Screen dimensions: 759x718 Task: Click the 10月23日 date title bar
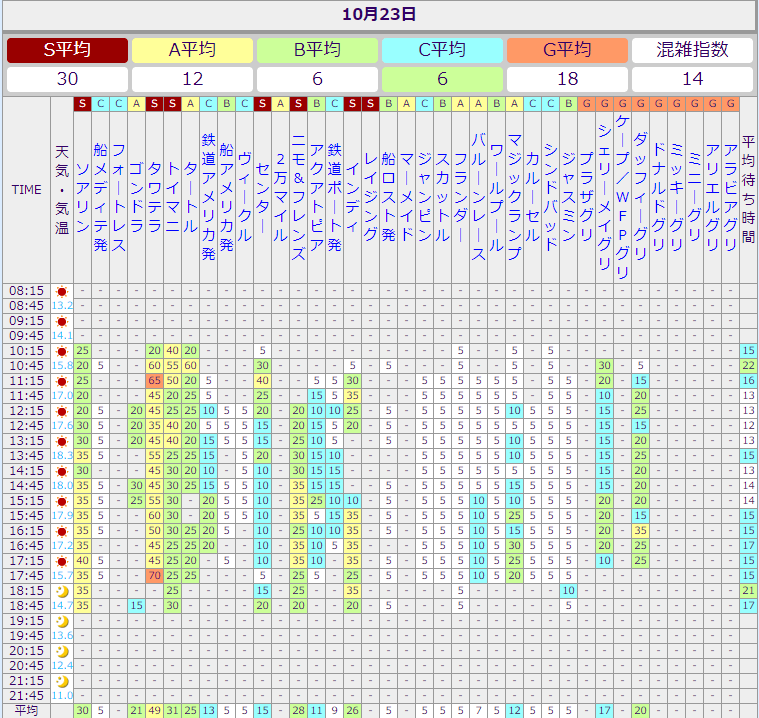379,14
